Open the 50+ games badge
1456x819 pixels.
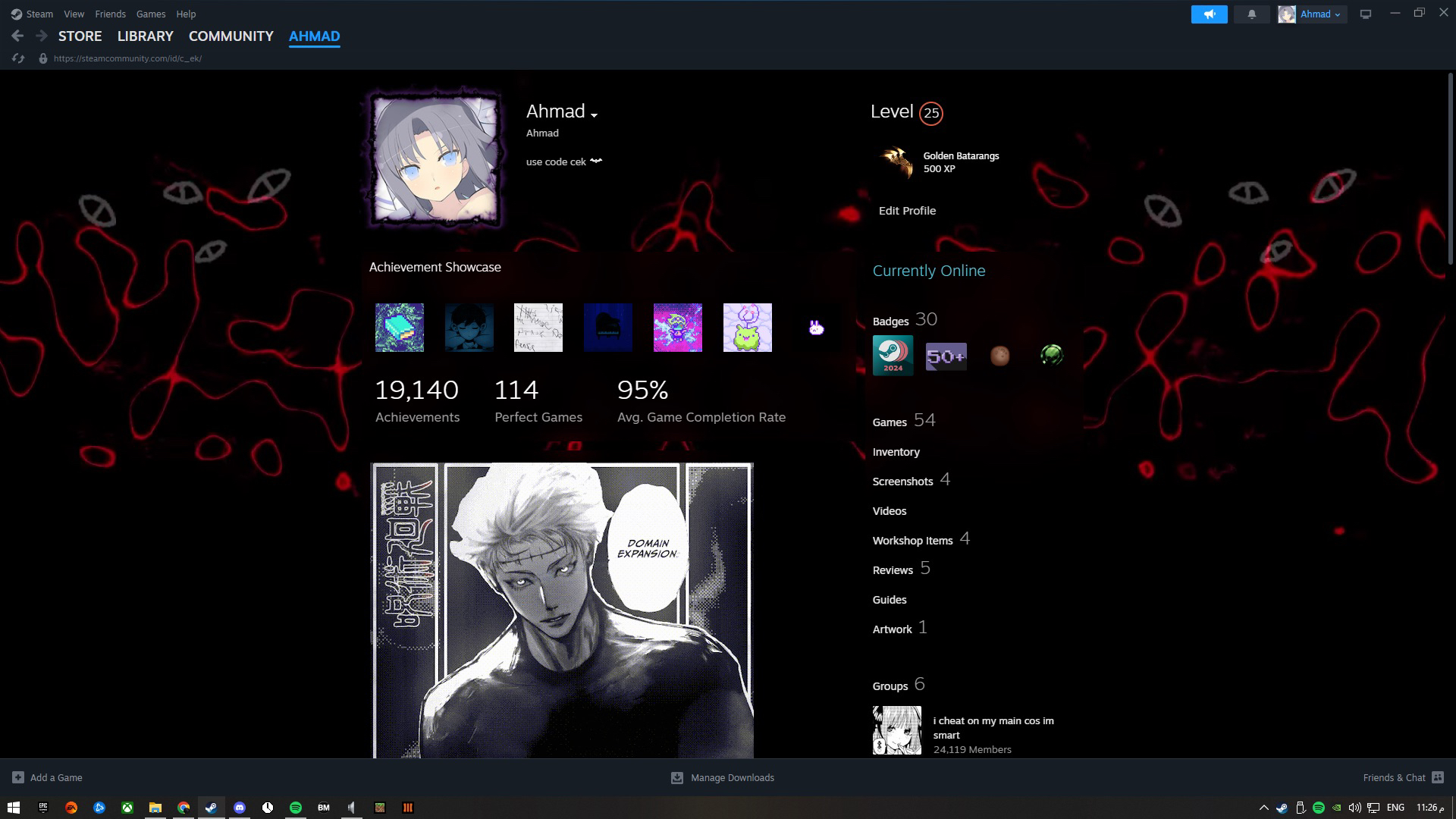point(946,356)
